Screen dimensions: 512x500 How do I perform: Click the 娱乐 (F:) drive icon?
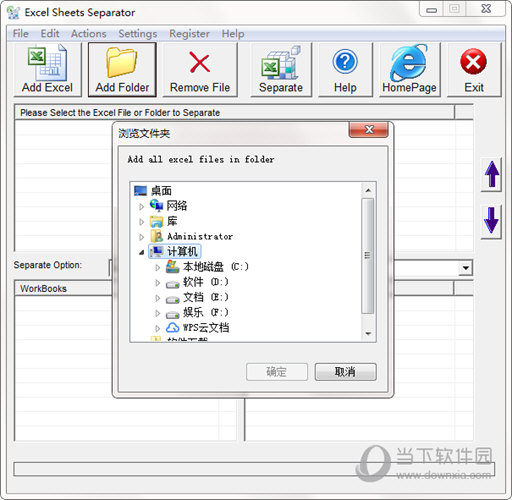click(x=172, y=314)
